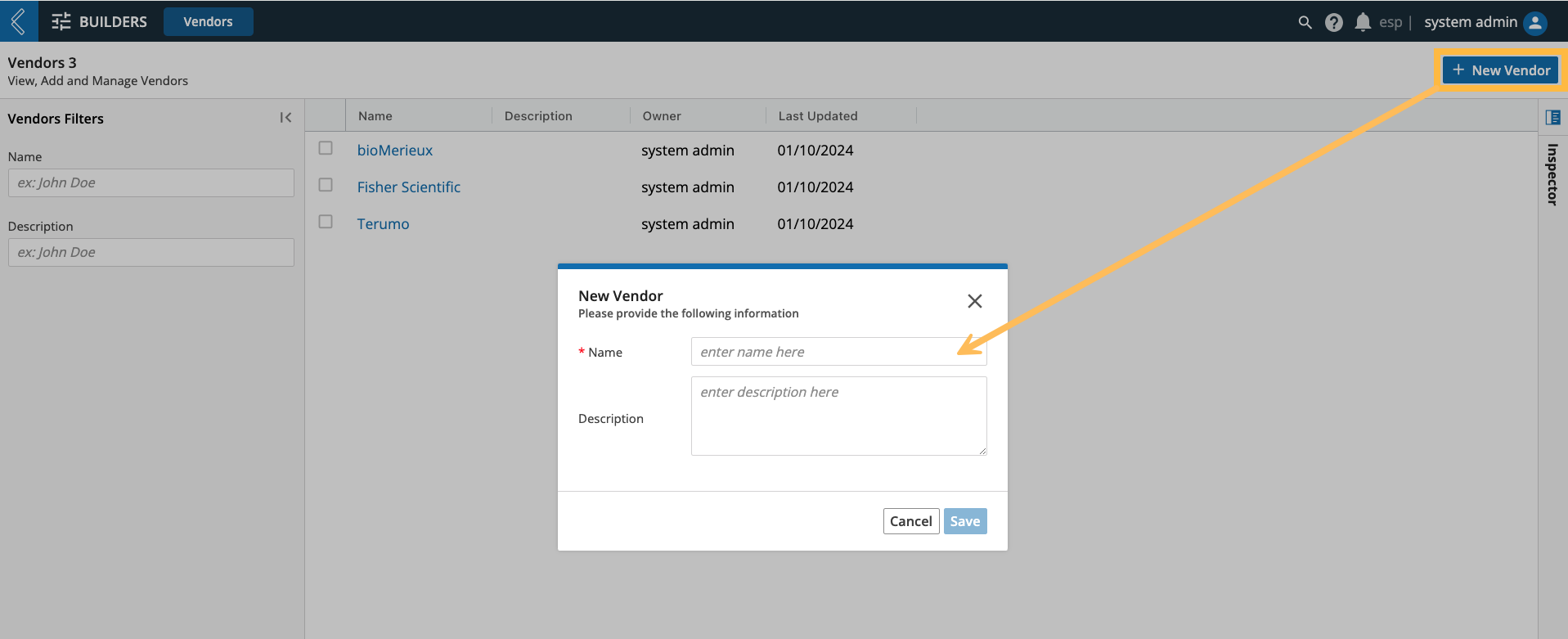Open the Builders menu sliders icon
This screenshot has height=639, width=1568.
tap(61, 22)
